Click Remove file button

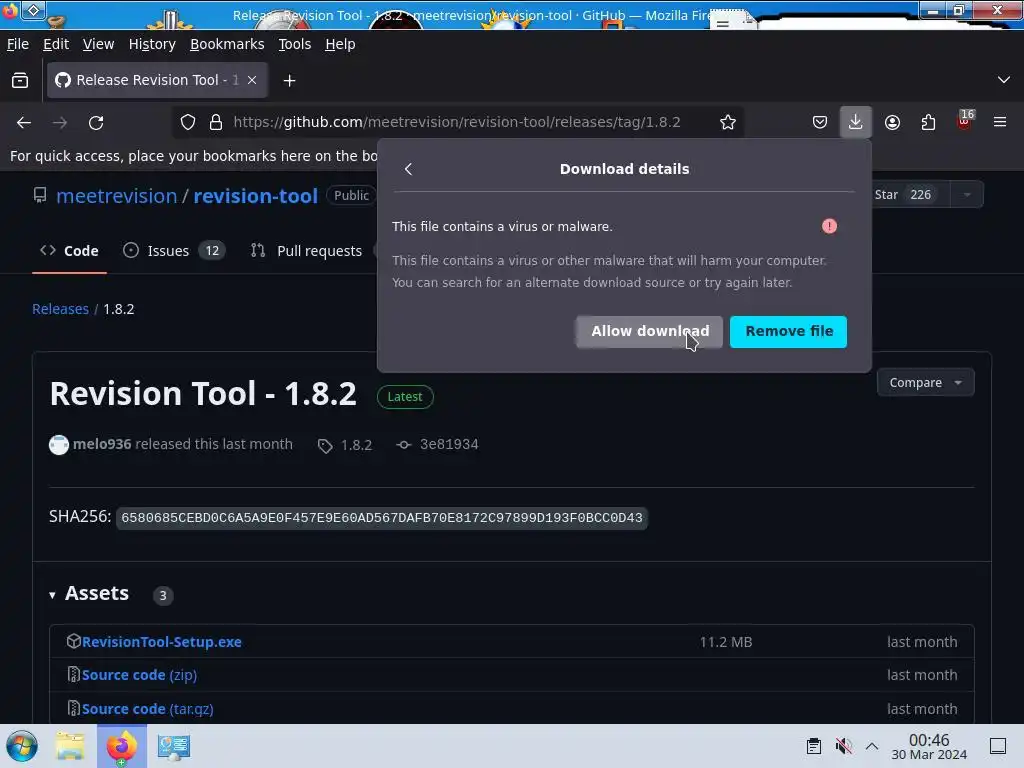788,332
